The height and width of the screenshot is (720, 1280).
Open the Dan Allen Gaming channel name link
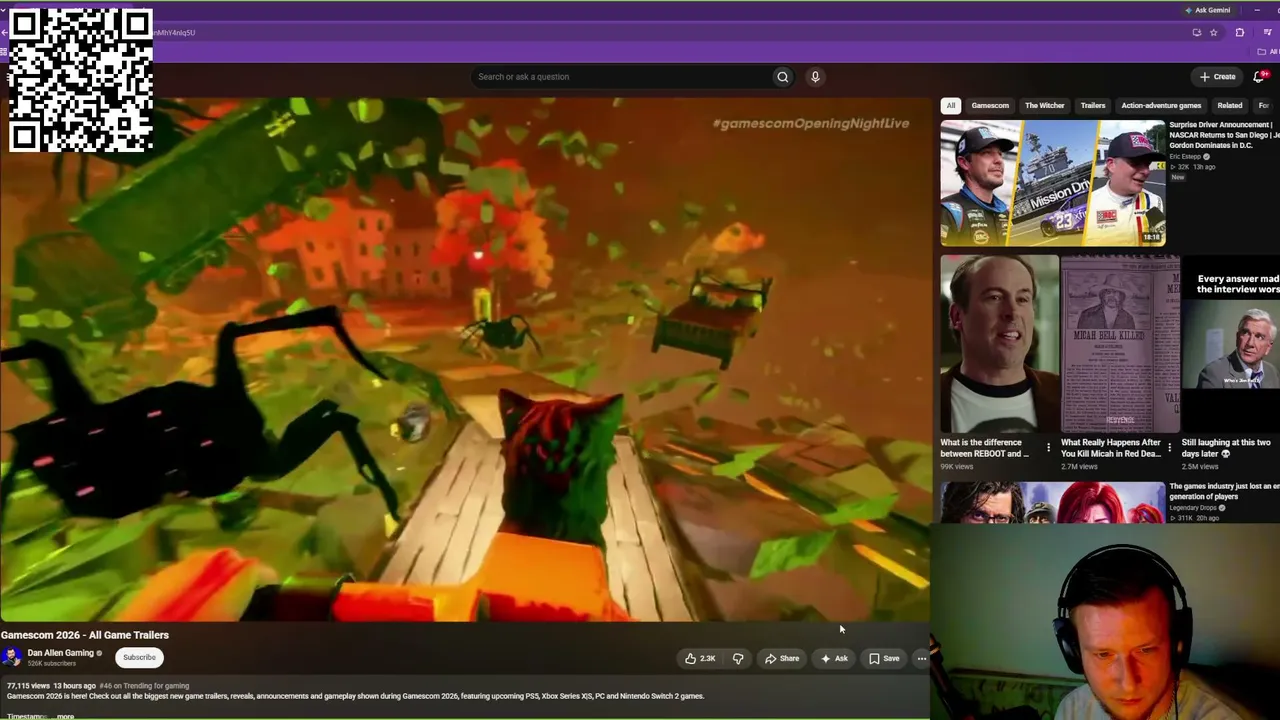(60, 653)
